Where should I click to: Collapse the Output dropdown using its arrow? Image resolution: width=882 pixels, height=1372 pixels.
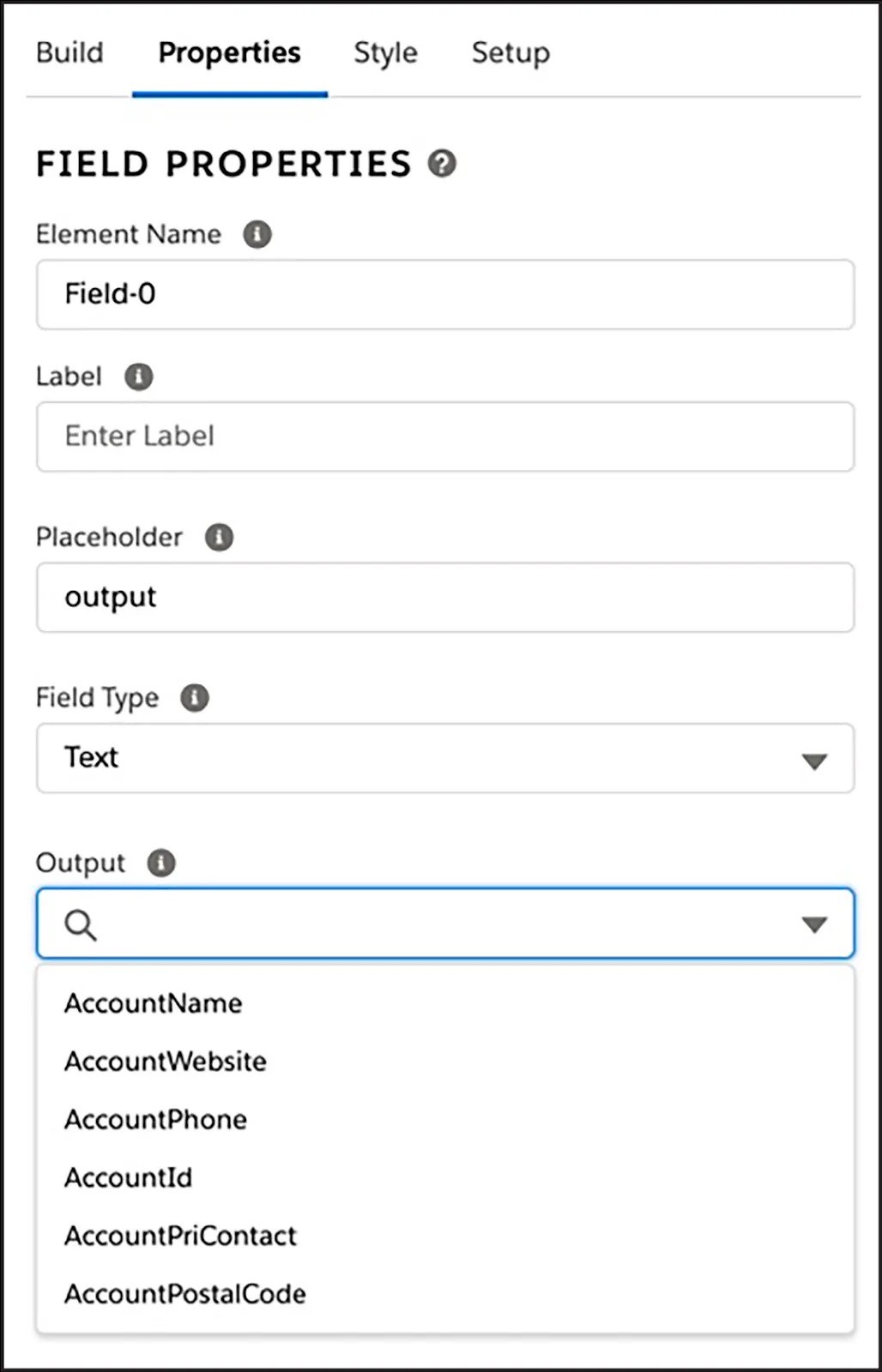coord(813,924)
